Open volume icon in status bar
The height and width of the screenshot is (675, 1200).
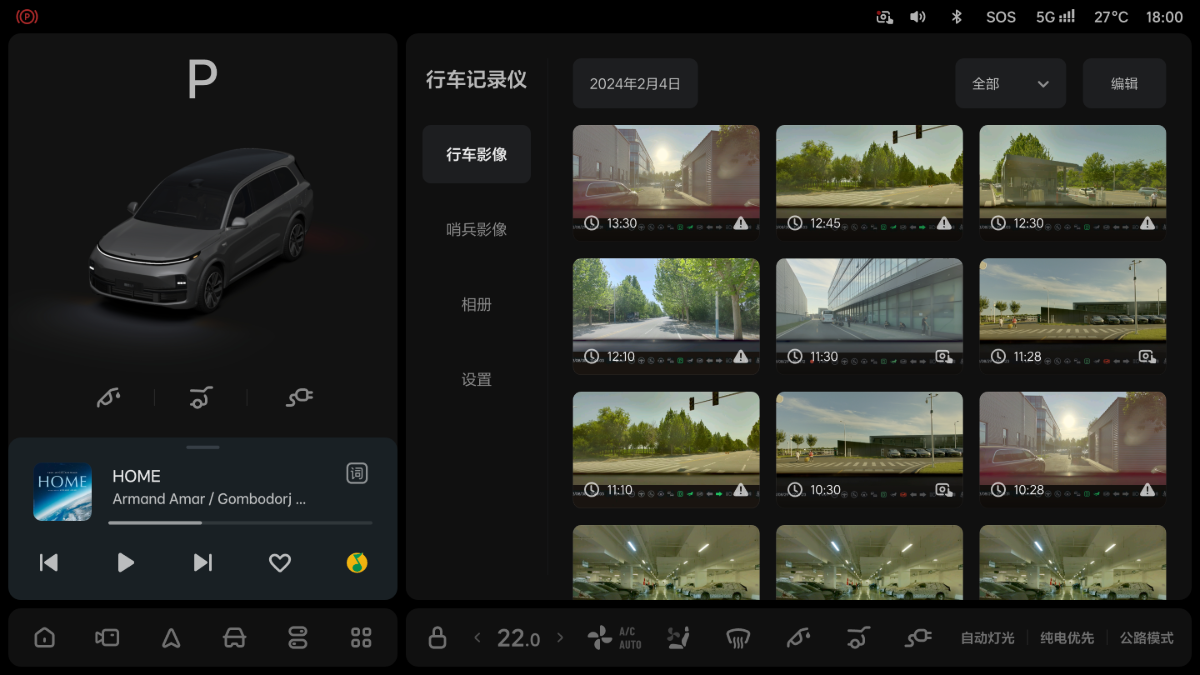click(918, 17)
